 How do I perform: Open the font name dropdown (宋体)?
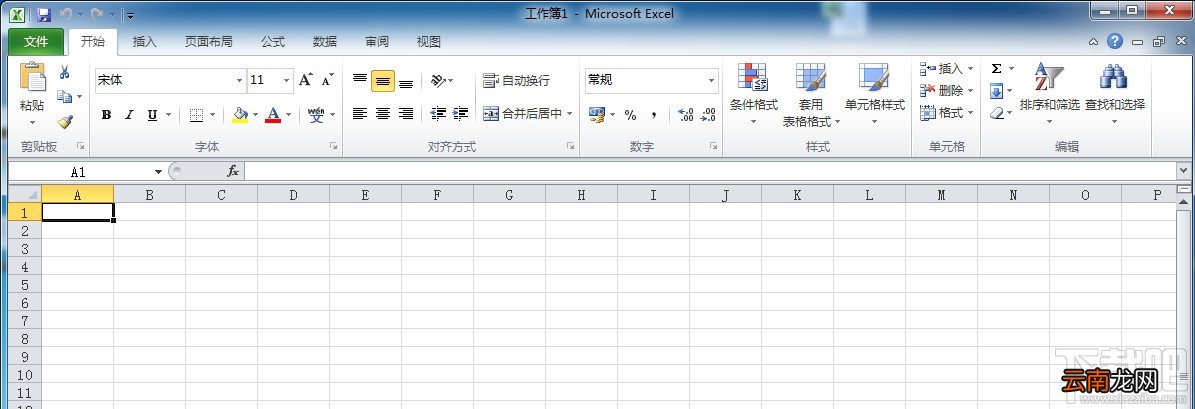239,80
